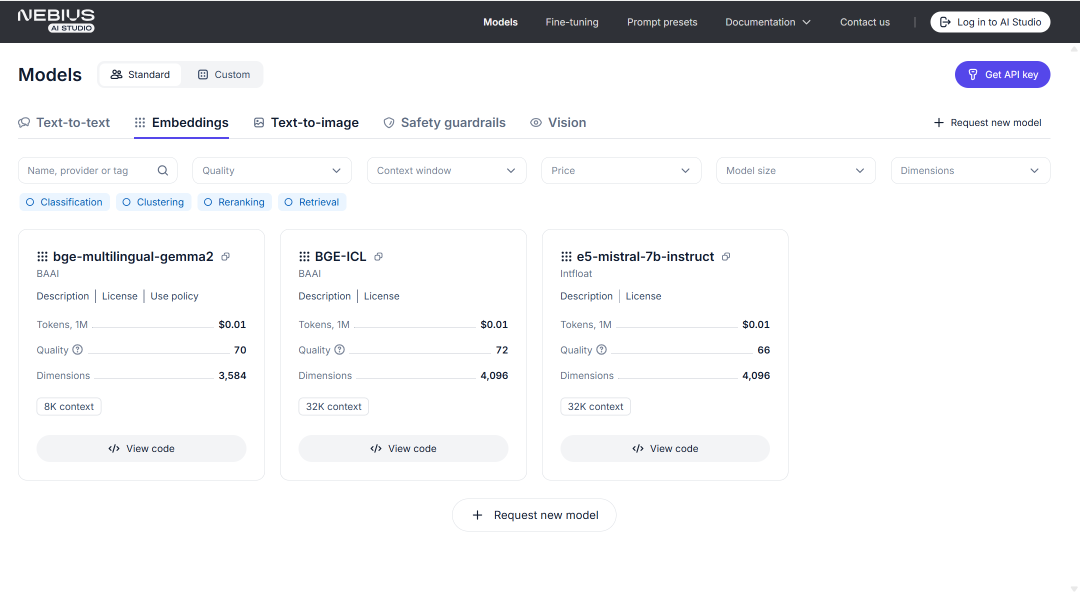This screenshot has height=594, width=1080.
Task: Click the Nebius AI Studio logo
Action: [x=56, y=21]
